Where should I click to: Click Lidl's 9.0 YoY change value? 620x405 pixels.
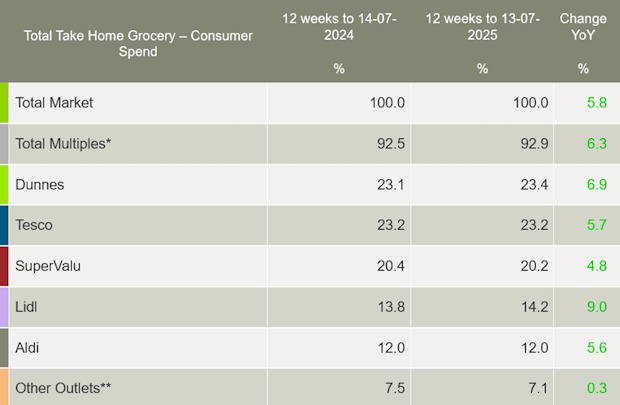point(597,307)
